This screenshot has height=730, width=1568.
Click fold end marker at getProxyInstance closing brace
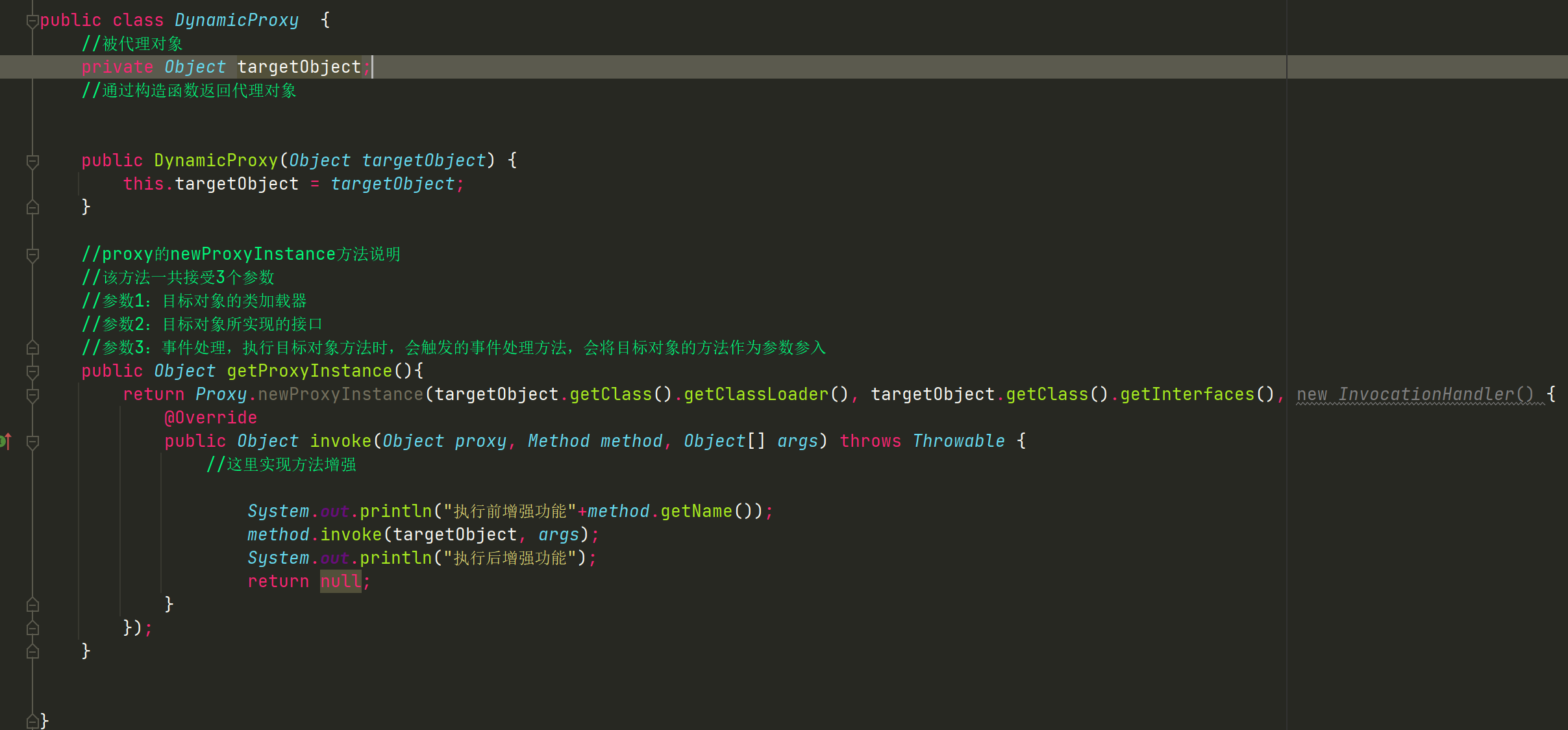pyautogui.click(x=32, y=652)
